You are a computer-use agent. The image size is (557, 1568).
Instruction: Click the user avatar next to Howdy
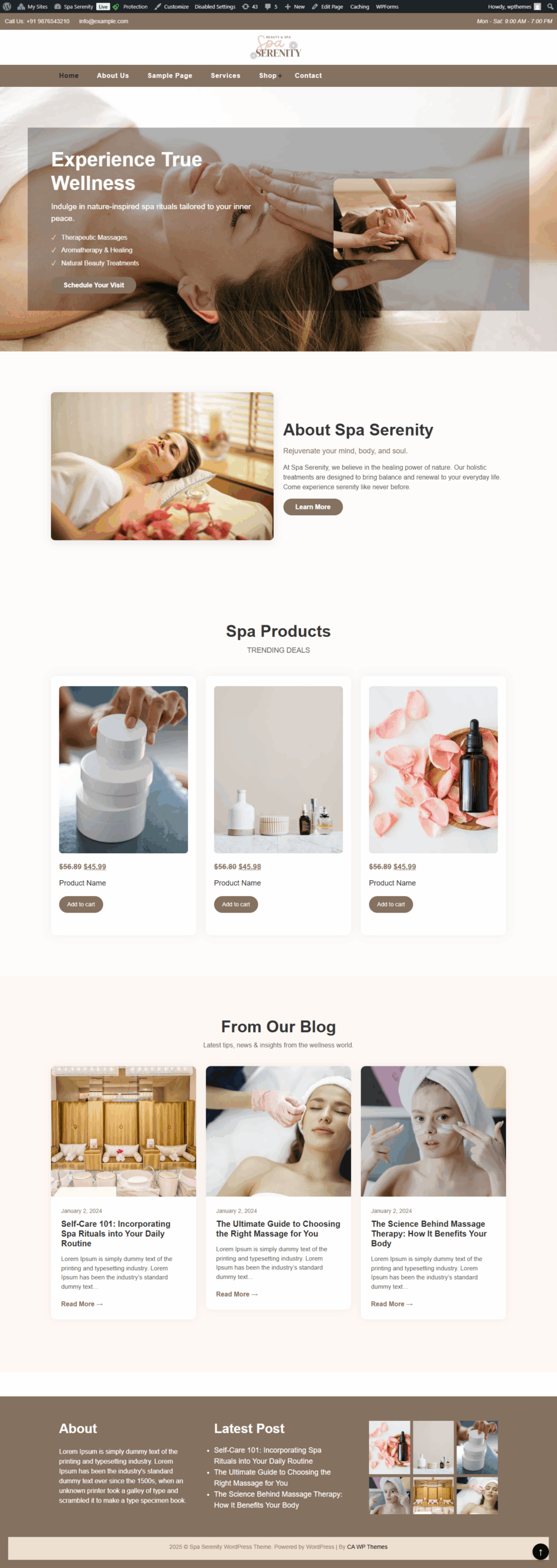537,7
